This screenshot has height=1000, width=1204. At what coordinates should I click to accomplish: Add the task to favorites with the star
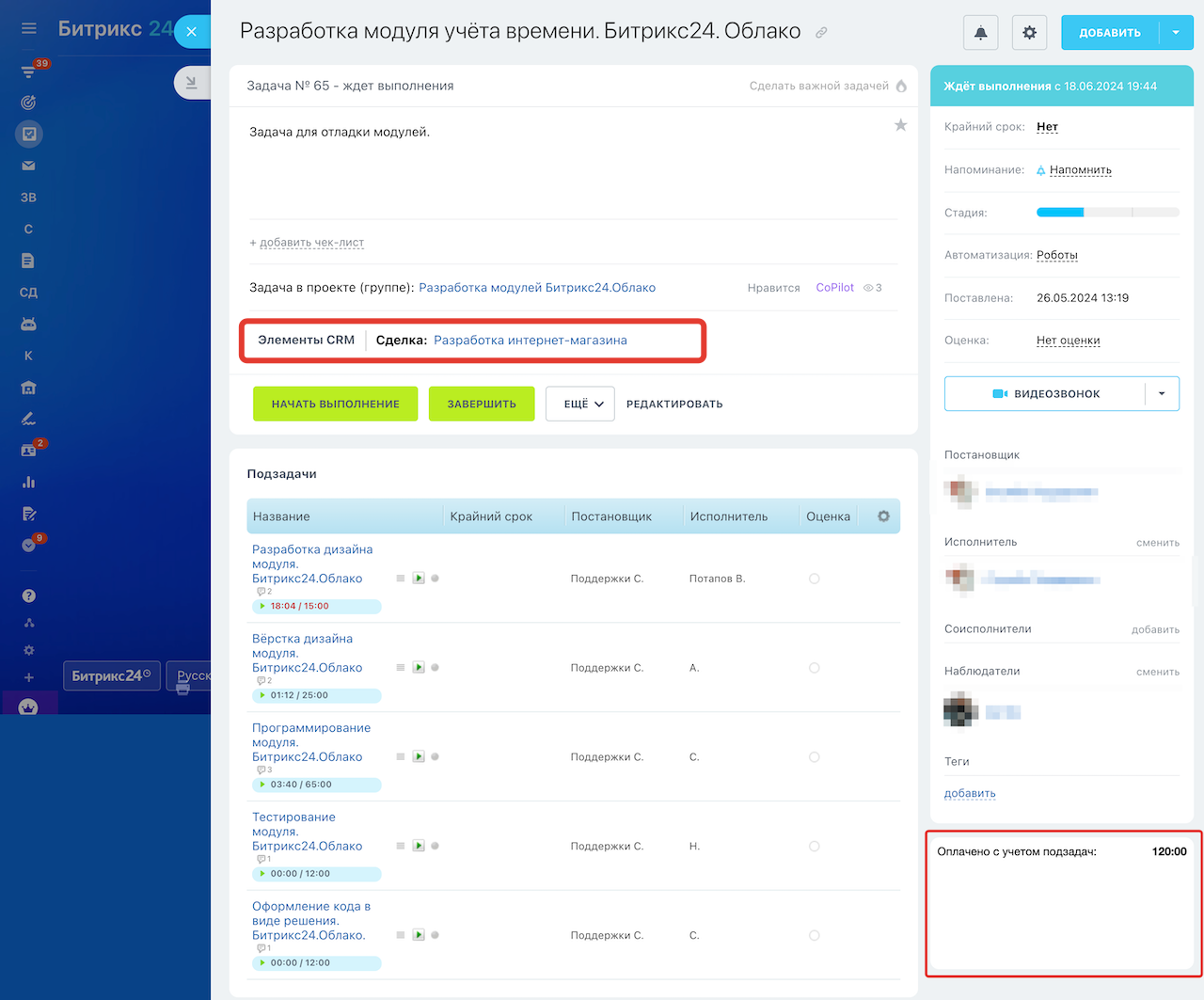click(900, 125)
